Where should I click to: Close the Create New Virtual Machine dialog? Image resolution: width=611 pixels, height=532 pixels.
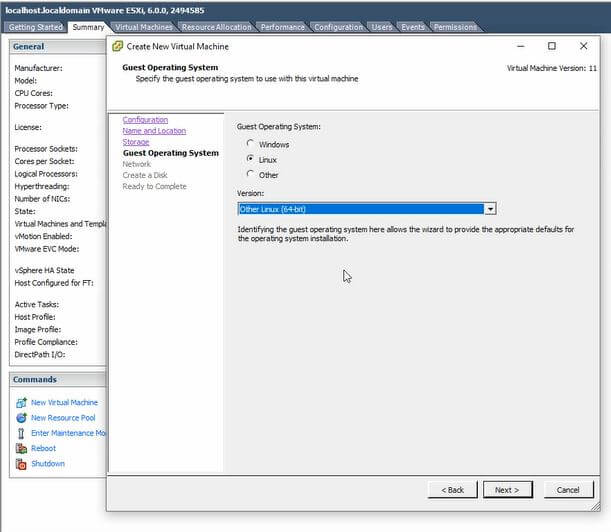583,46
